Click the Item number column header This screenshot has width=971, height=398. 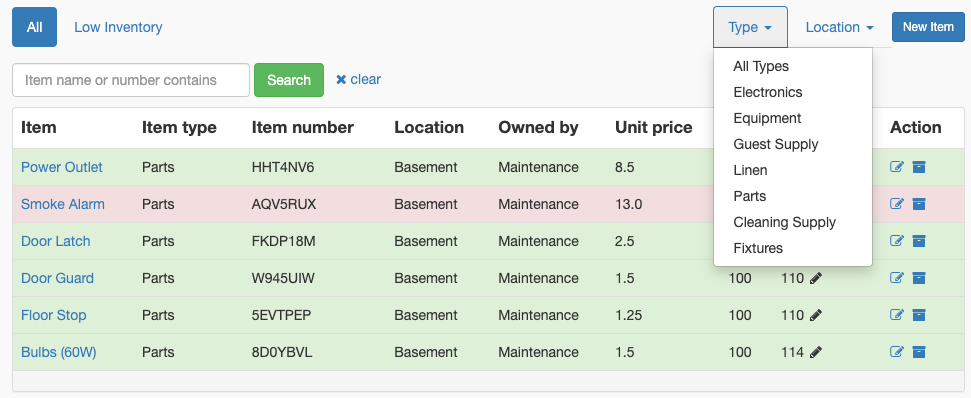pyautogui.click(x=303, y=128)
